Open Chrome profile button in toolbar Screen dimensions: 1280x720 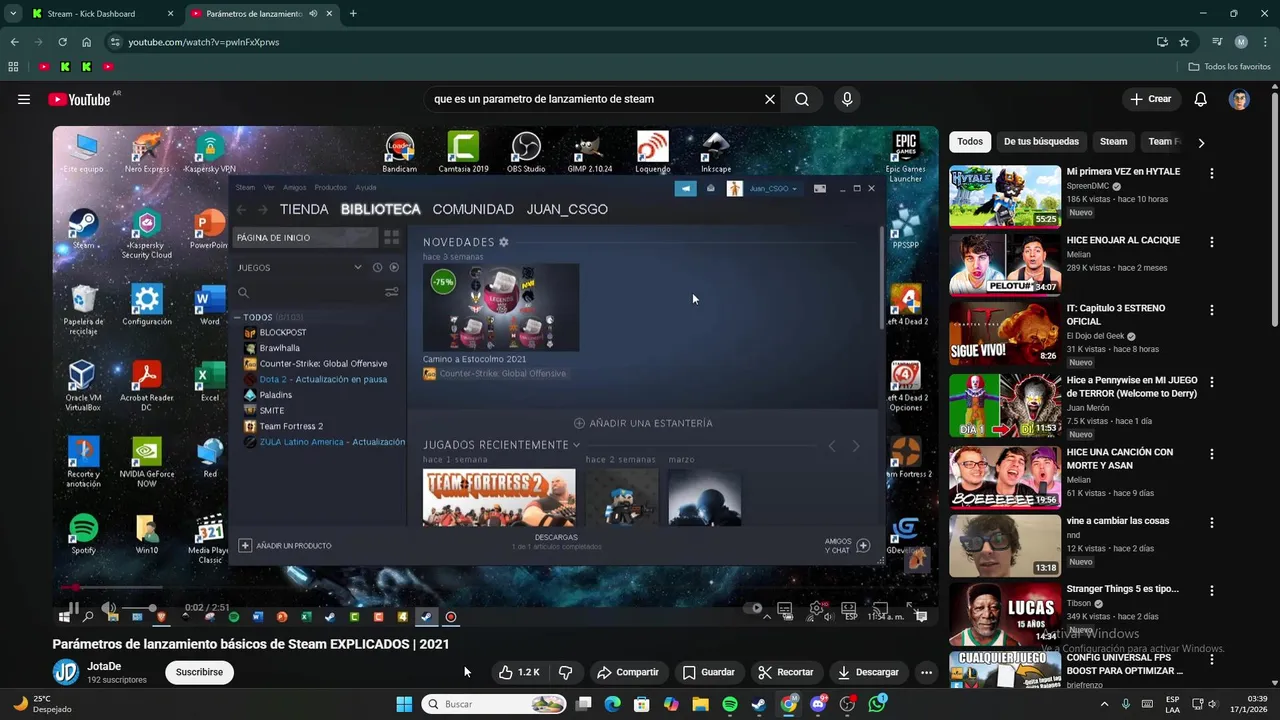[x=1241, y=42]
